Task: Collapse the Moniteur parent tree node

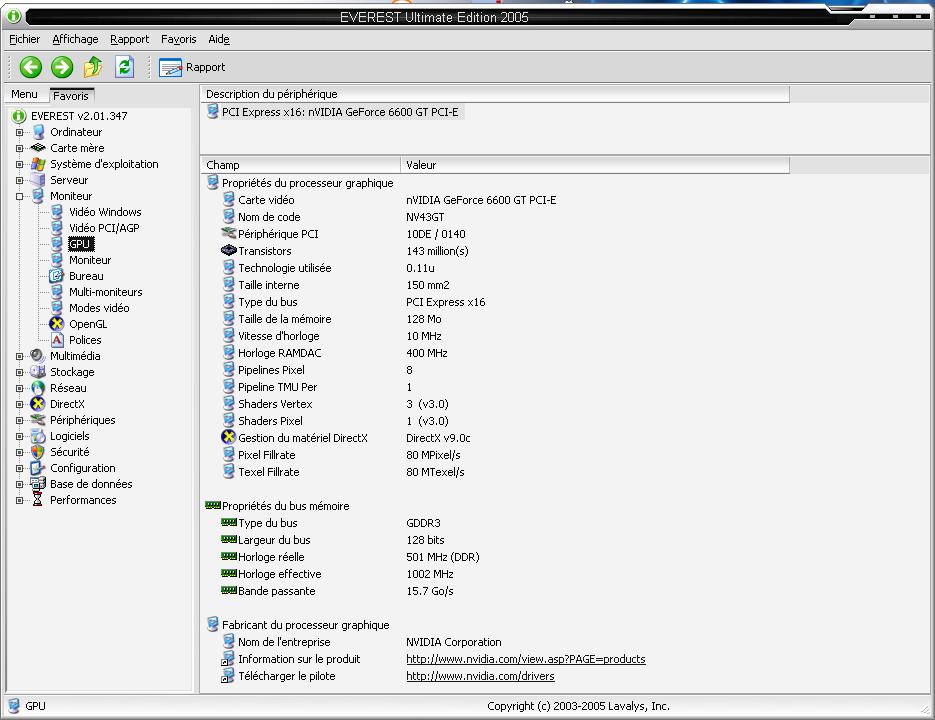Action: 20,196
